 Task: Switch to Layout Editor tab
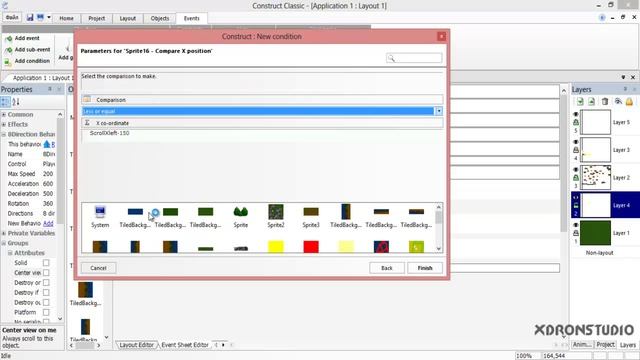click(136, 345)
